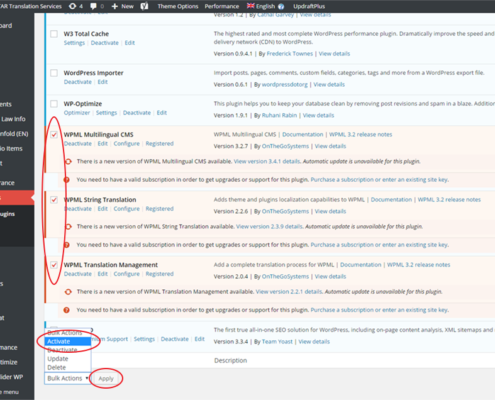Deactivate WordPress Importer plugin

click(78, 82)
